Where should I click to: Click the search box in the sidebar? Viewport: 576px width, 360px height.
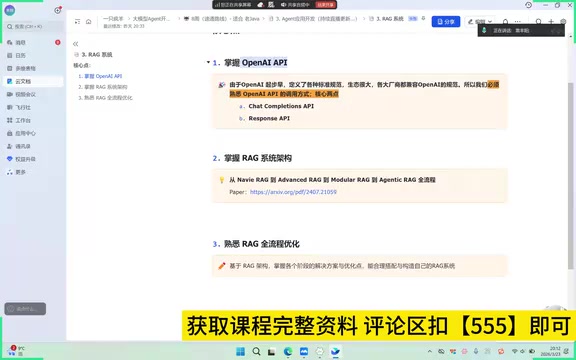point(34,26)
